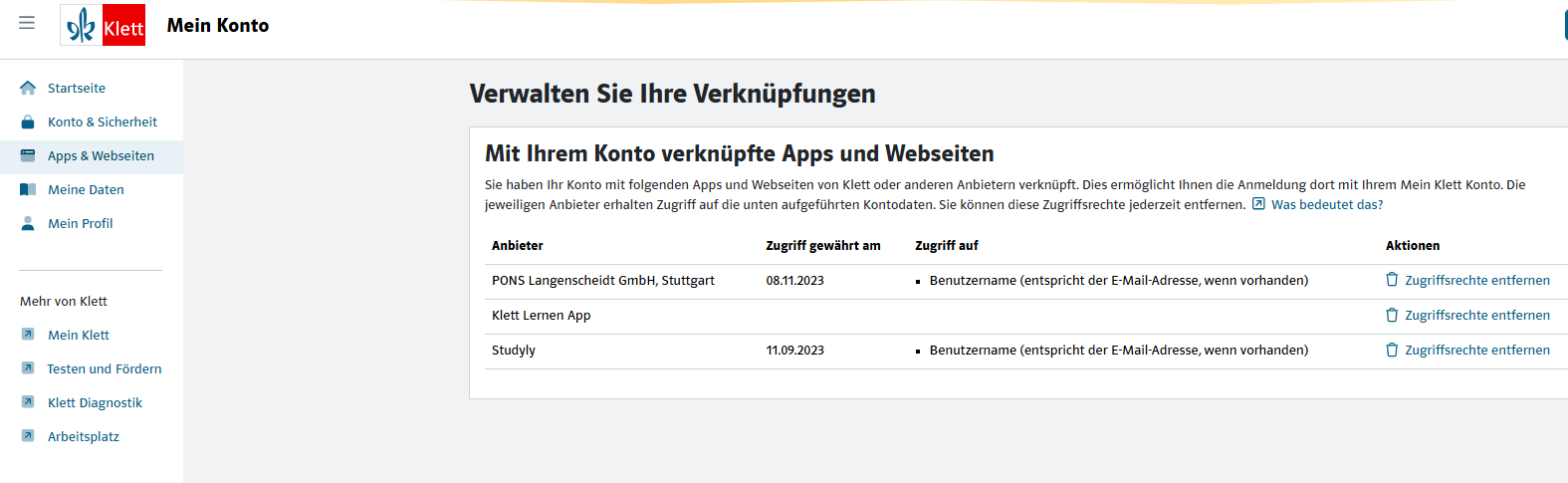Click the Arbeitsplatz external-link icon
The image size is (1568, 483).
(28, 436)
